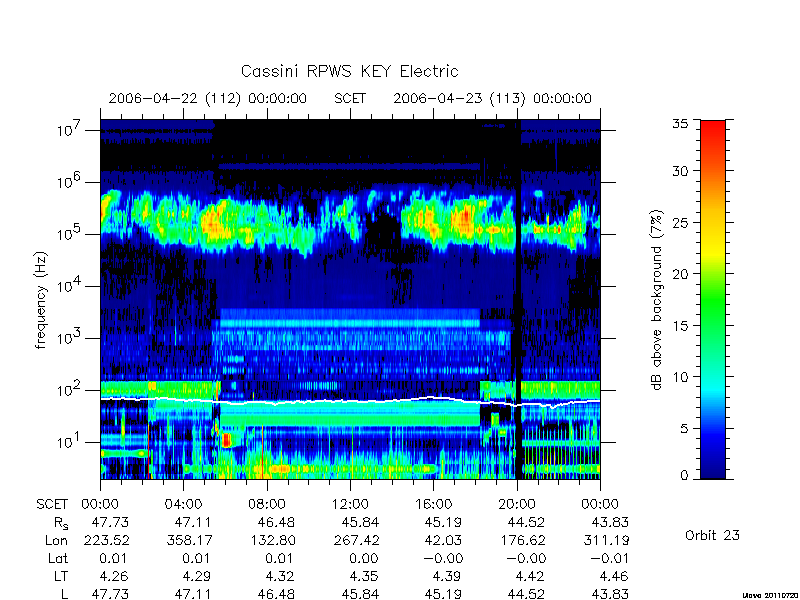
Task: Click the Lon value 267.42
Action: [356, 540]
